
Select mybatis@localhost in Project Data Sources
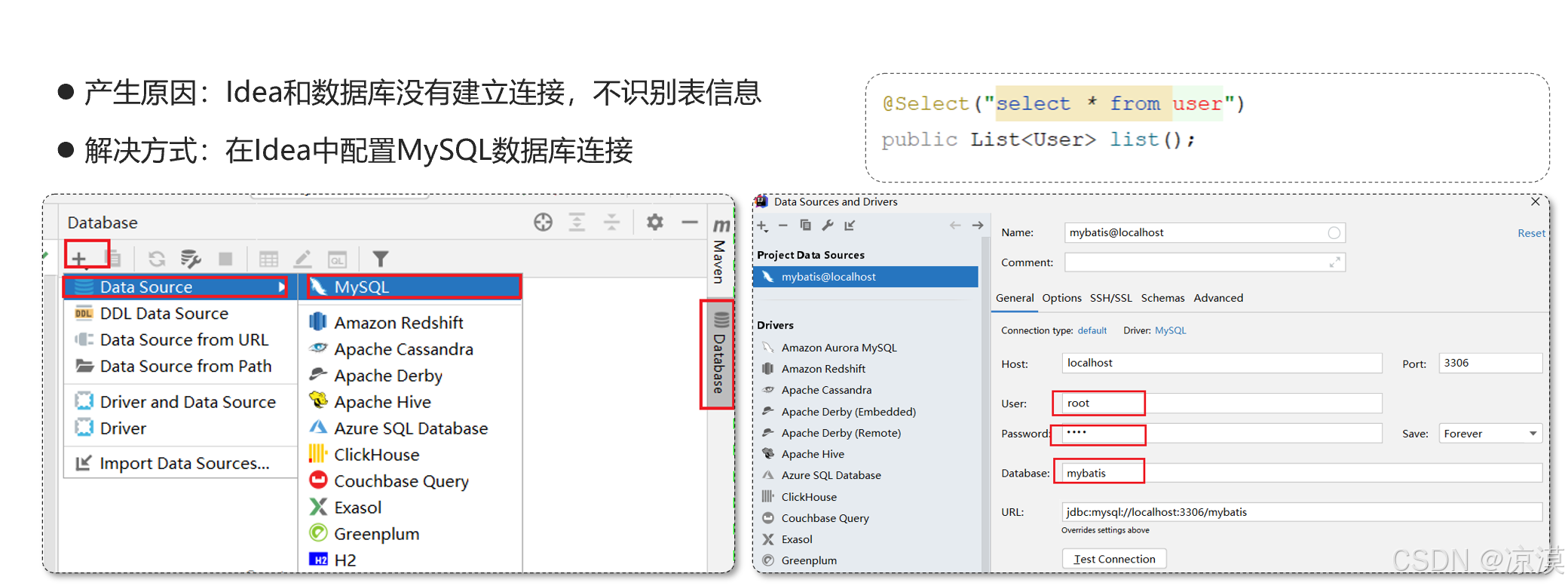click(865, 277)
